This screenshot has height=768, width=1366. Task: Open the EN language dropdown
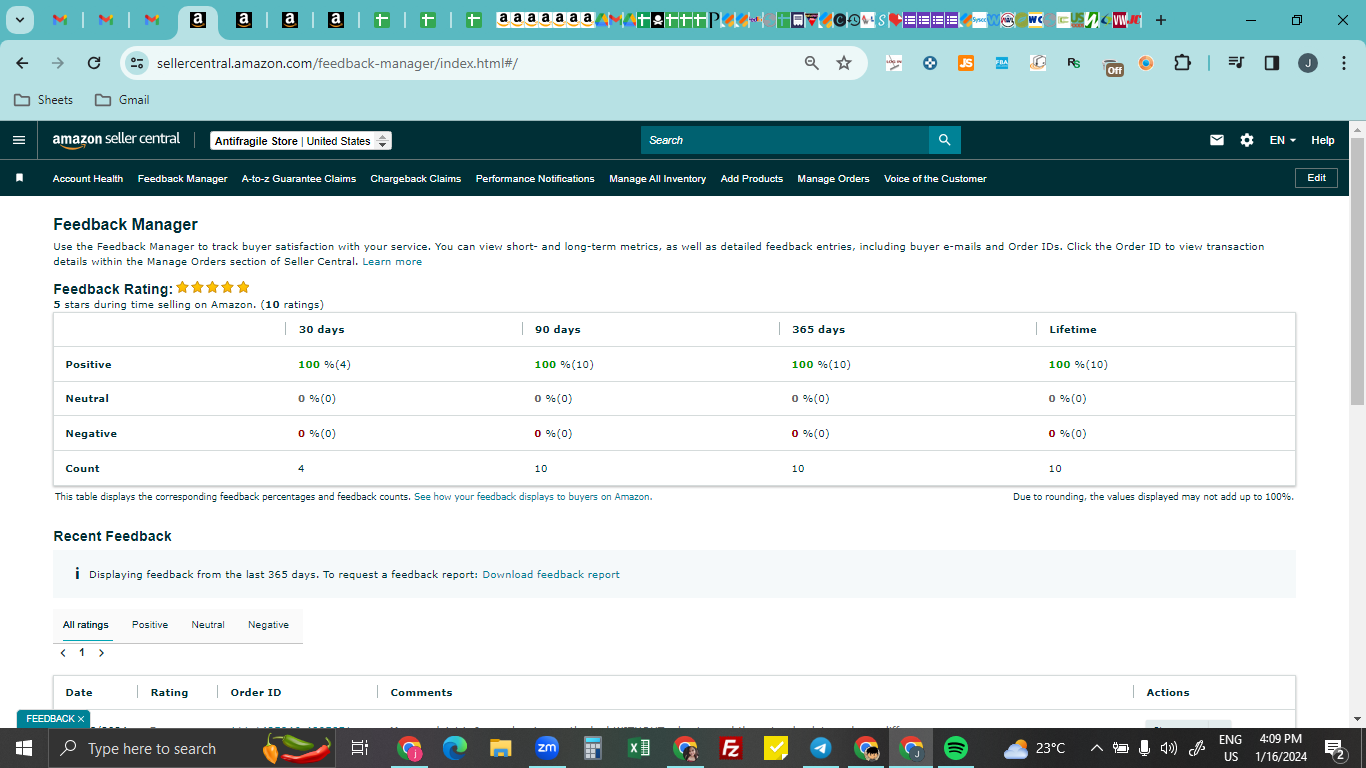[1283, 140]
